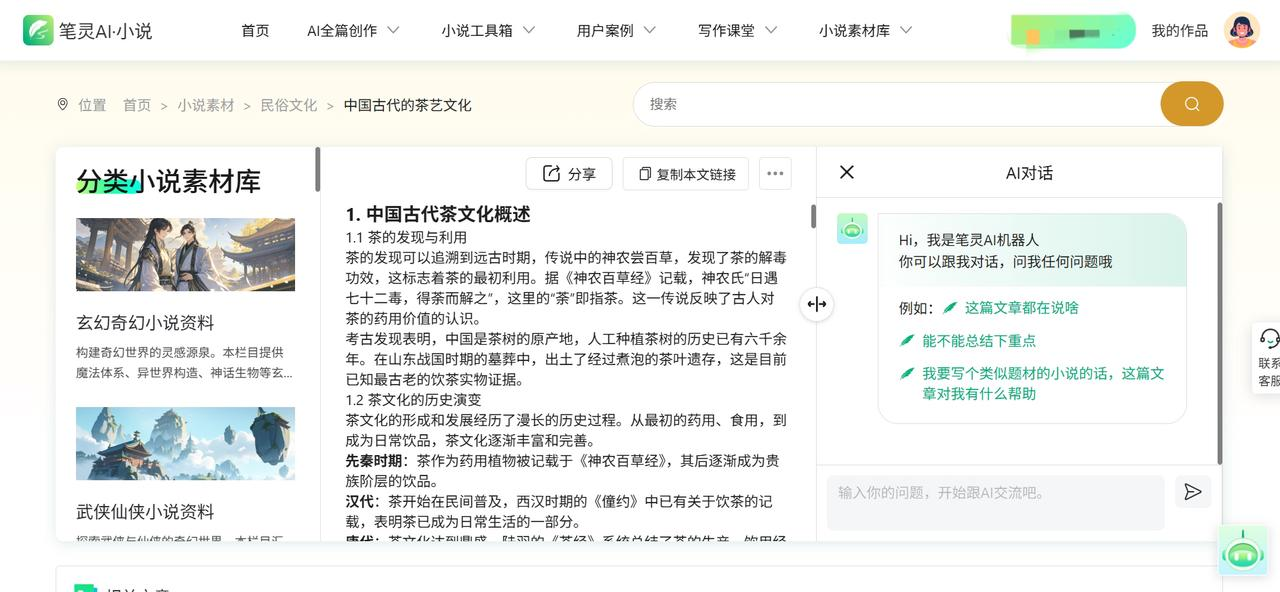The width and height of the screenshot is (1280, 592).
Task: Click subheading 1.1 茶的发现与利用
Action: tap(406, 237)
